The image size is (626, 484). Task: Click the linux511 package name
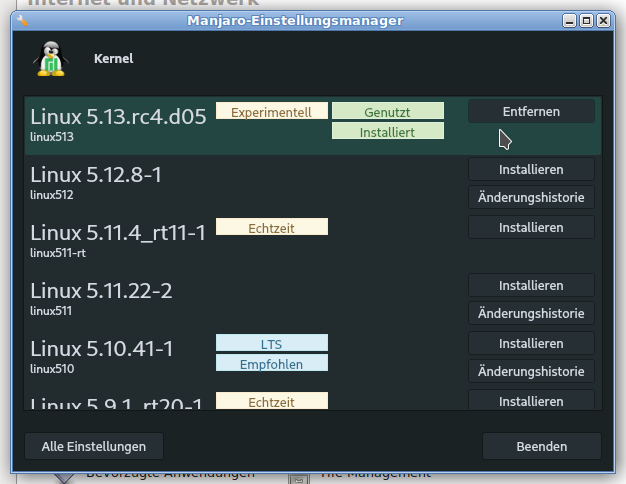coord(51,311)
